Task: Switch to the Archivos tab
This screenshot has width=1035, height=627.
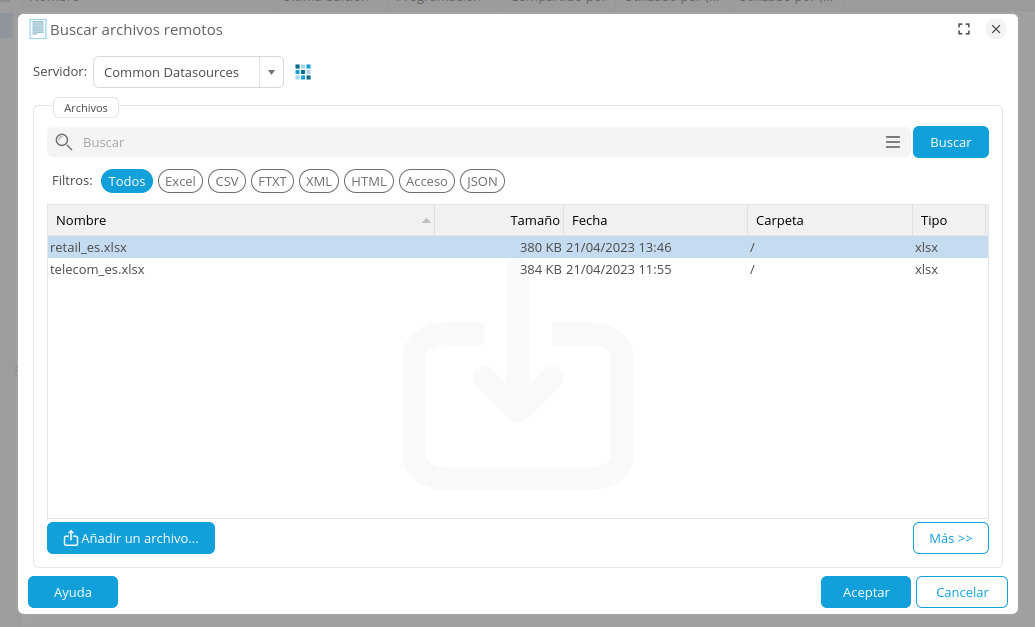Action: [x=86, y=108]
